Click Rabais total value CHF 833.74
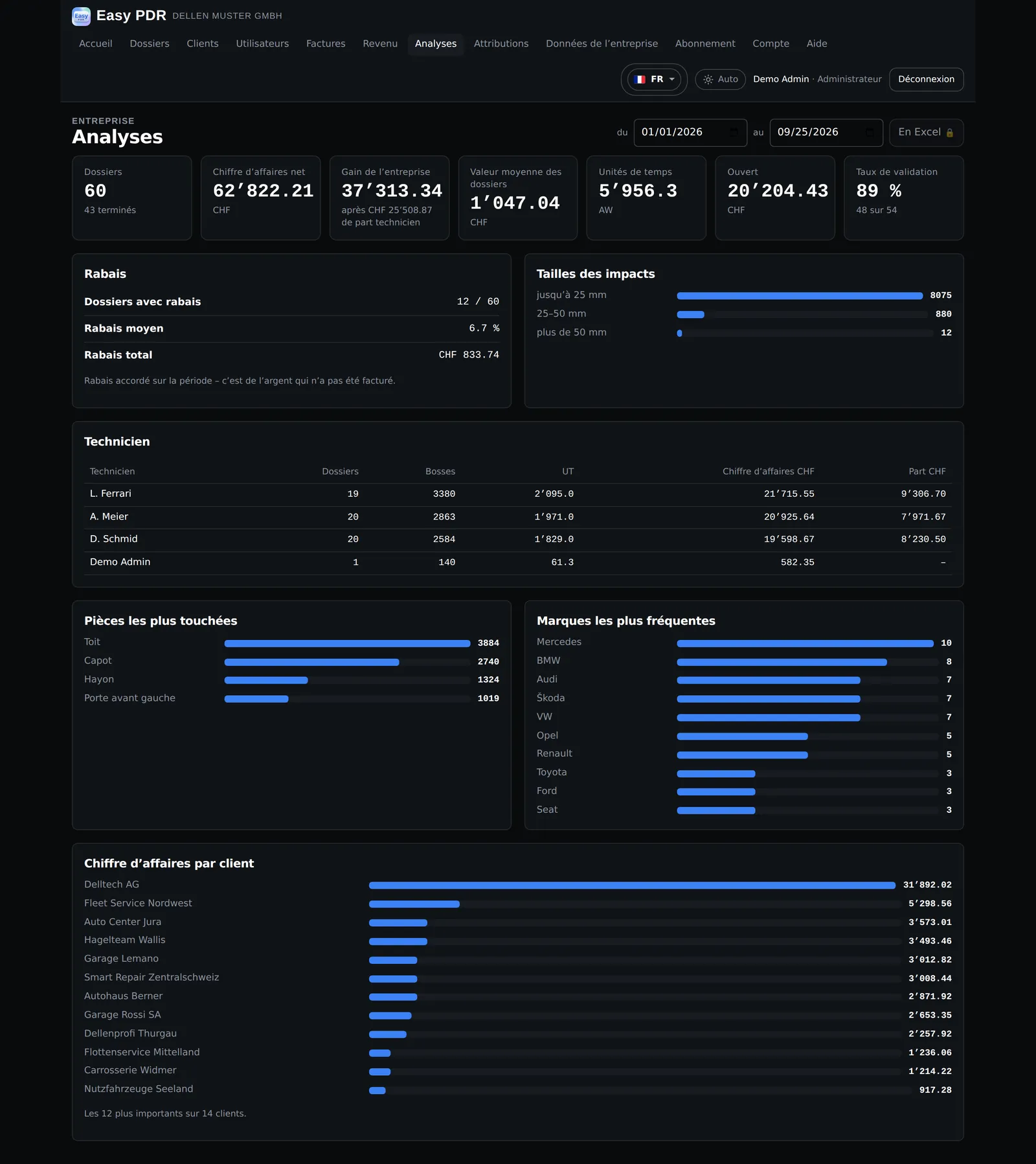 469,355
